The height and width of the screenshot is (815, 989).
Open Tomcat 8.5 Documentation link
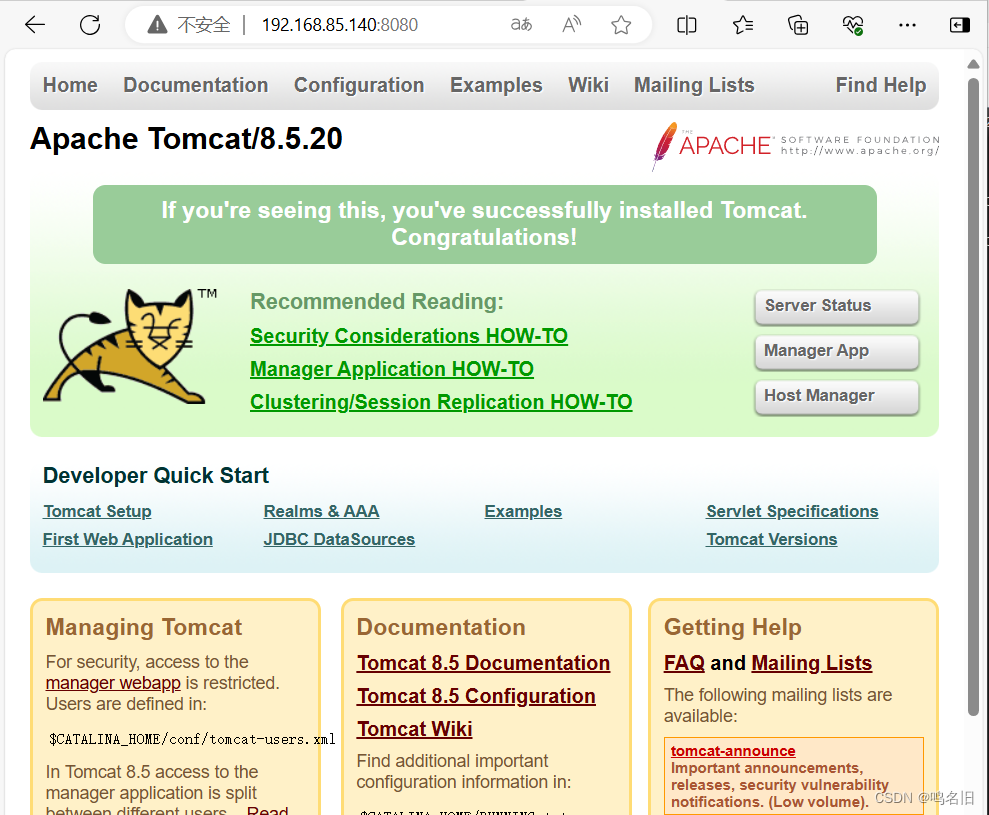pyautogui.click(x=483, y=663)
